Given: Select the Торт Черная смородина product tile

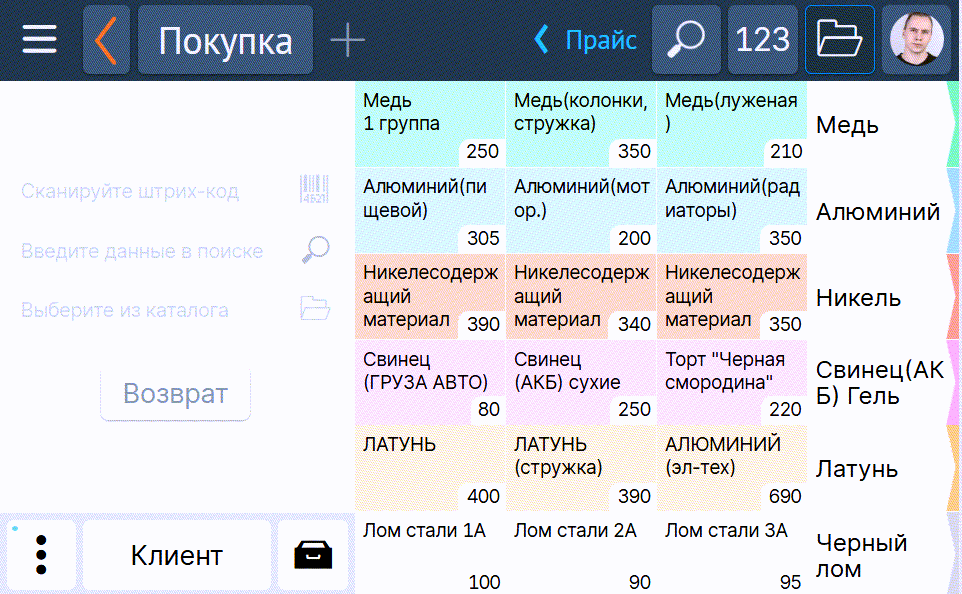Looking at the screenshot, I should click(731, 382).
